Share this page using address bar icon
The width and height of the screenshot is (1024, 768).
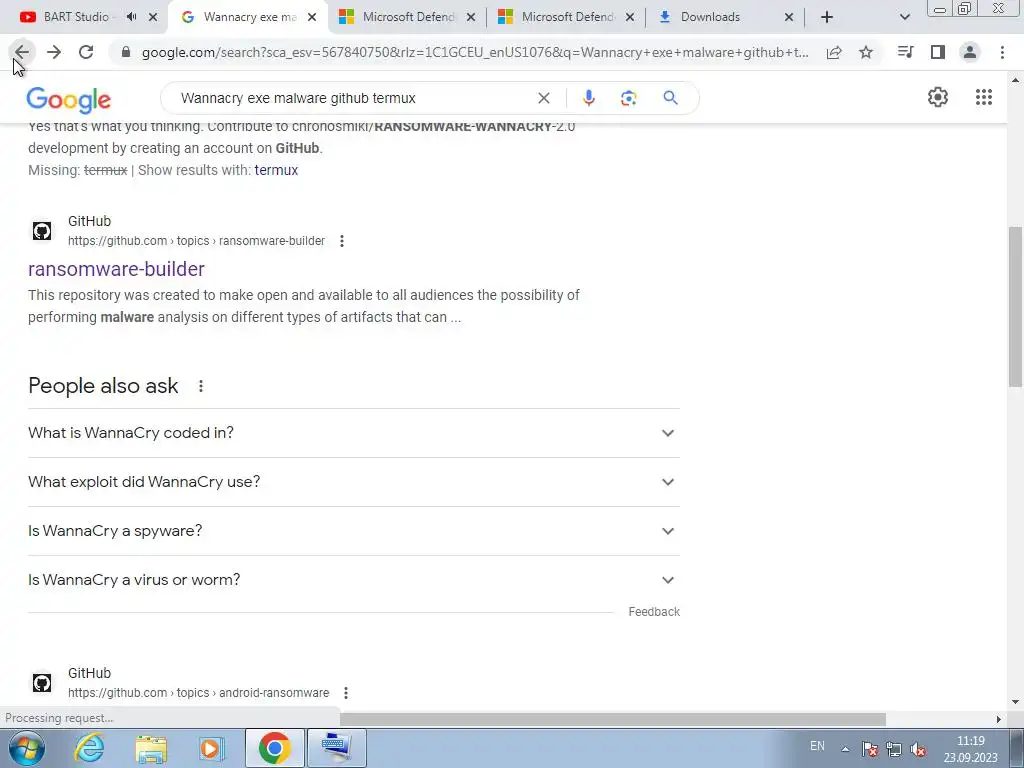[x=834, y=52]
